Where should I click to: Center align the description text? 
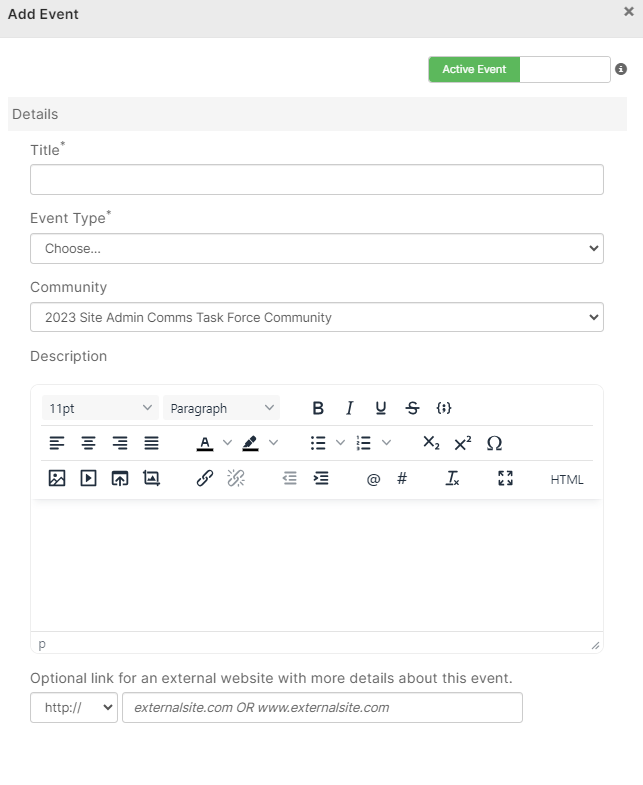point(88,443)
